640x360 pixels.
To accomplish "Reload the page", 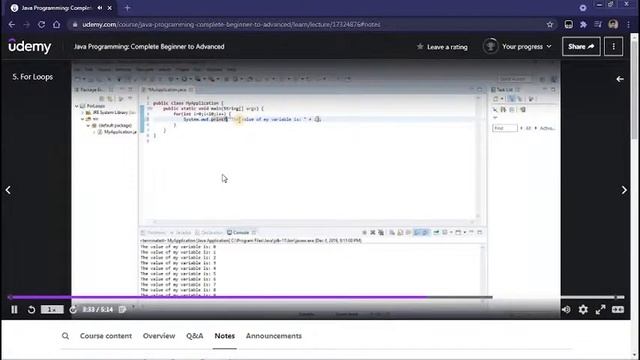I will (41, 24).
